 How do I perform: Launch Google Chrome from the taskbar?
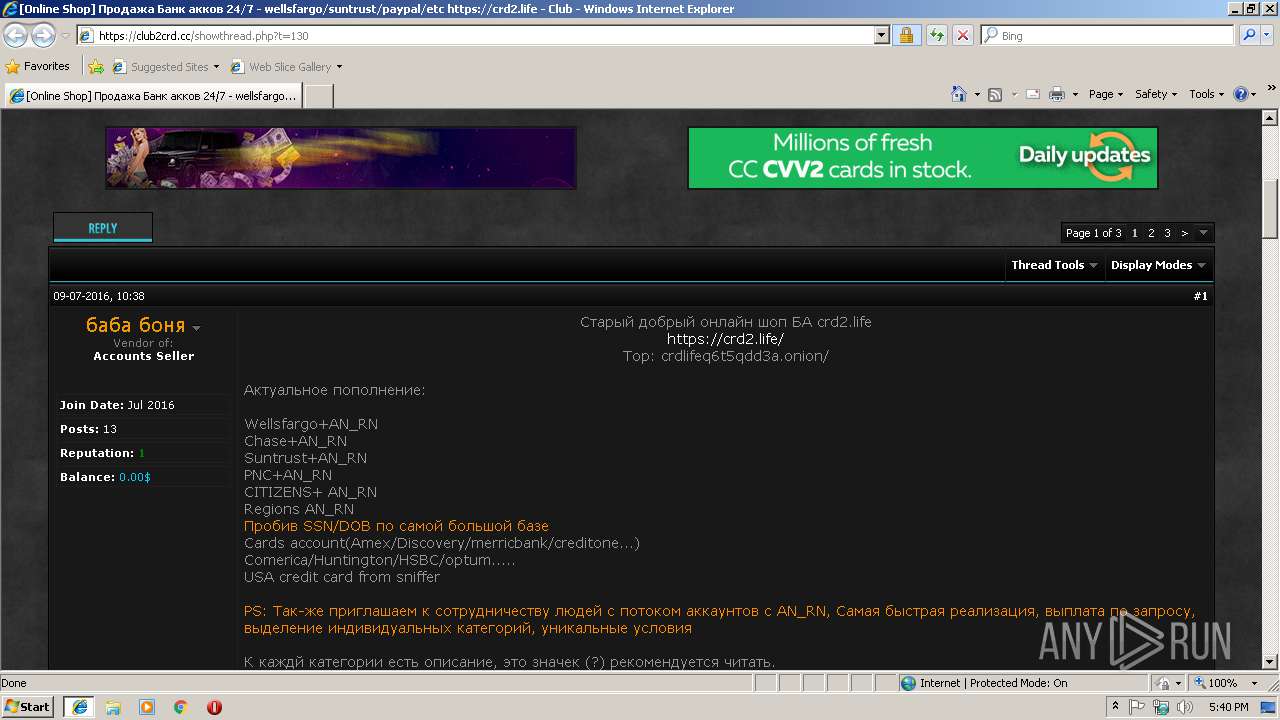point(180,706)
